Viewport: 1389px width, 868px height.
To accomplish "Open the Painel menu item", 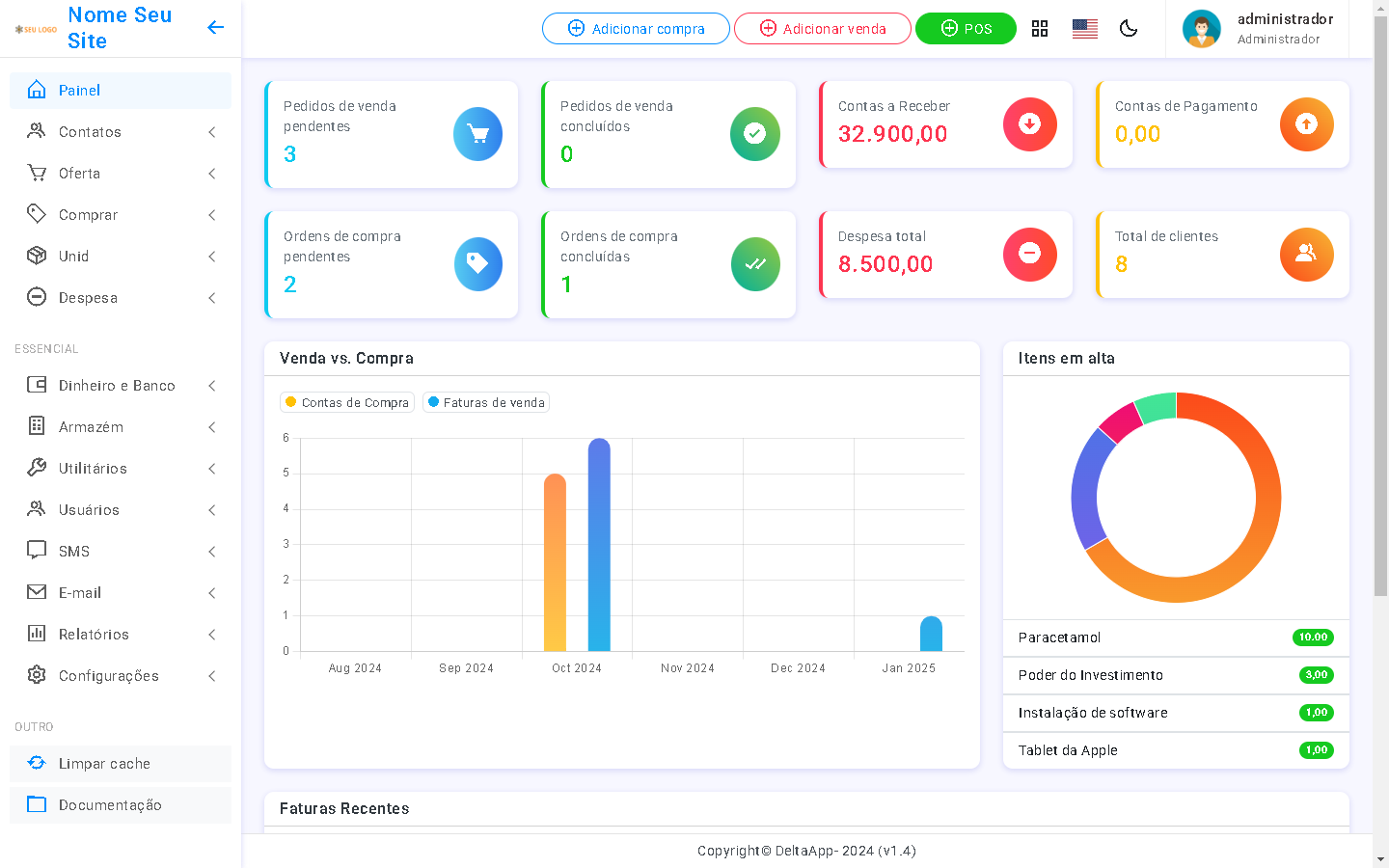I will click(121, 91).
